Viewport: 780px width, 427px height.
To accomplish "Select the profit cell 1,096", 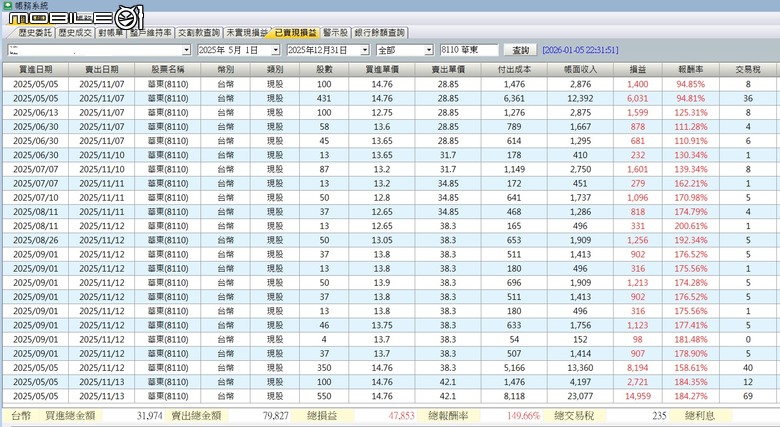I will point(638,198).
